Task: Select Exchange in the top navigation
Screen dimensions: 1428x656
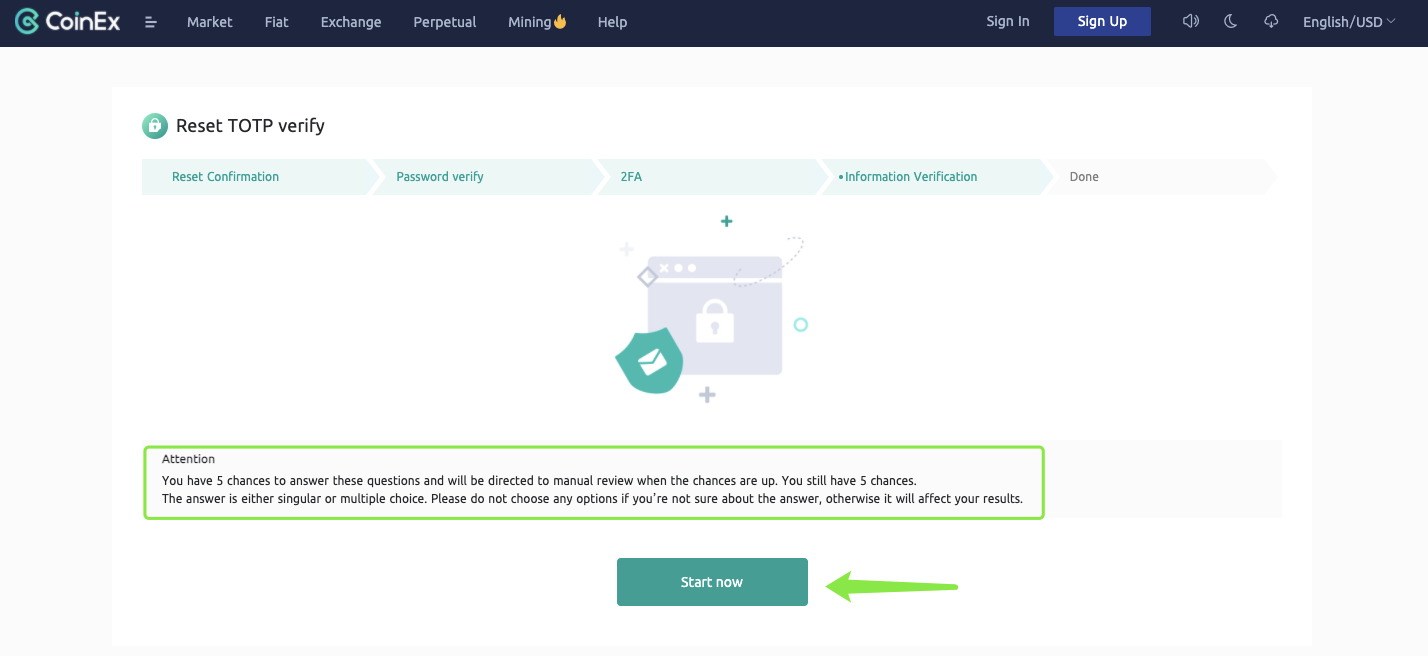Action: pos(351,22)
